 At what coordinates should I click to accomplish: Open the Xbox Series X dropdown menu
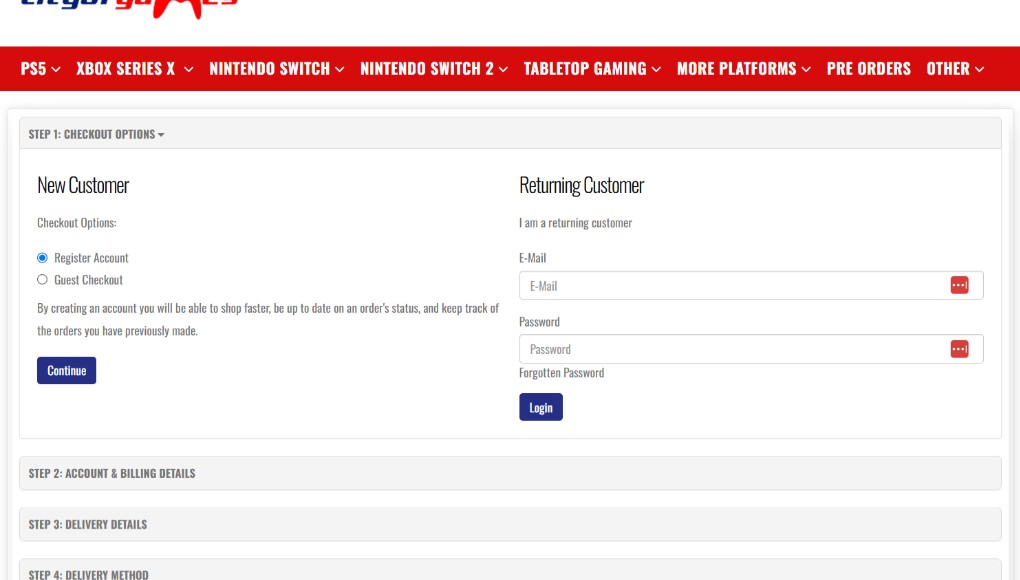pyautogui.click(x=135, y=68)
